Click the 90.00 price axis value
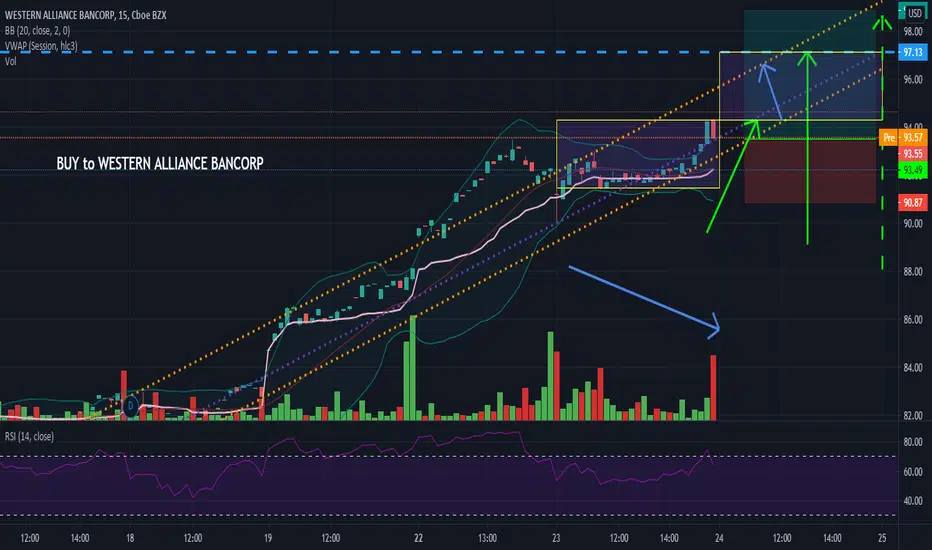The image size is (932, 550). tap(913, 224)
